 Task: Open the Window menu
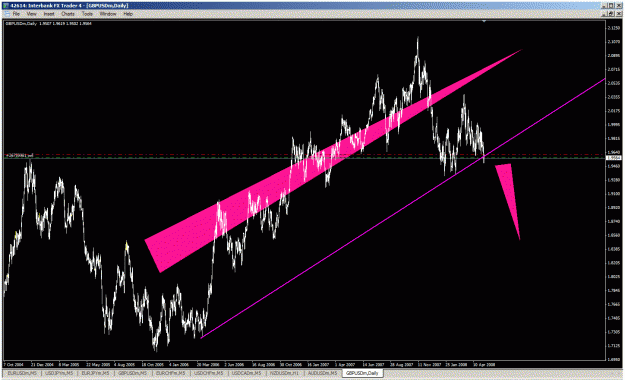pos(108,14)
